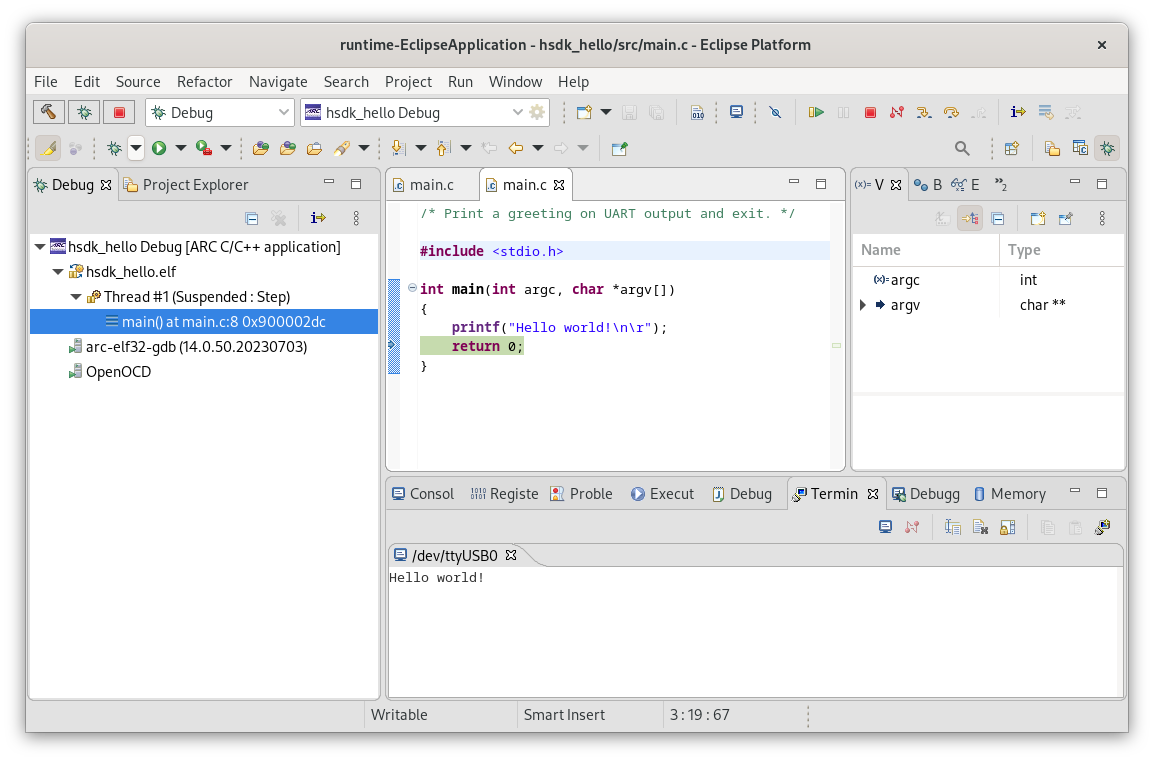Collapse Thread #1 in the Debug tree
Viewport: 1154px width, 761px height.
pos(75,296)
